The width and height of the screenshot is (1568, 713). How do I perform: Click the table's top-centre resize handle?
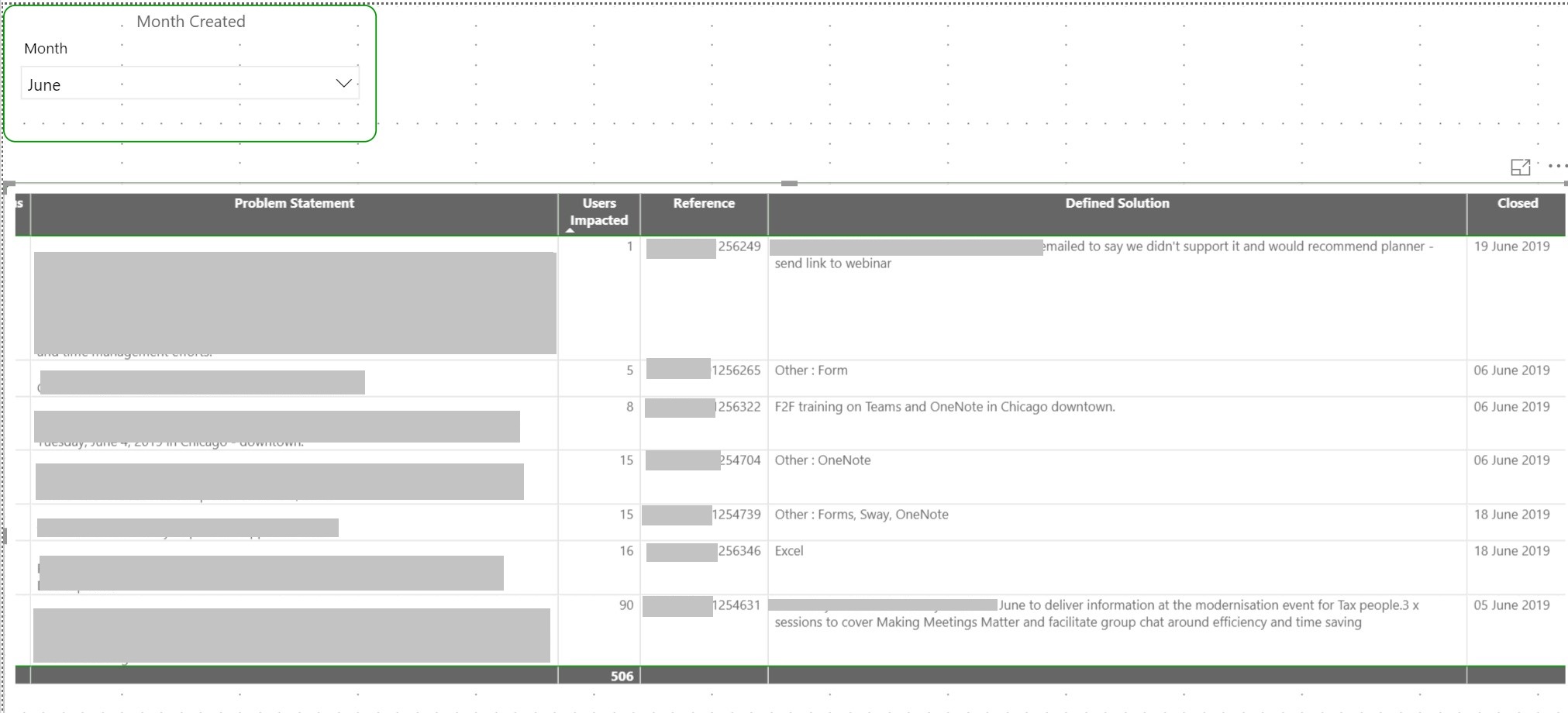click(x=789, y=184)
